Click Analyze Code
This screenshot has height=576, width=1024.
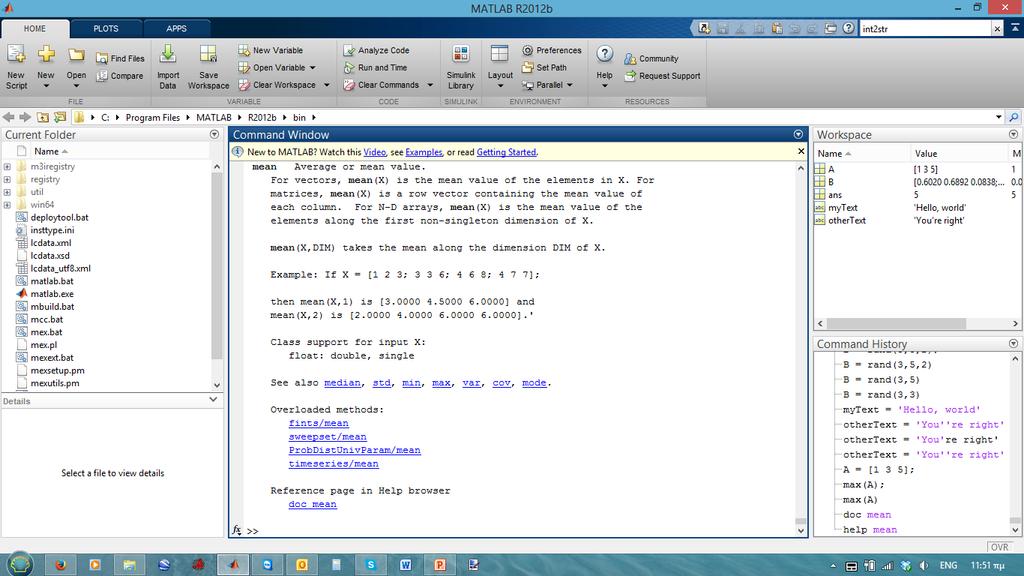pyautogui.click(x=376, y=50)
